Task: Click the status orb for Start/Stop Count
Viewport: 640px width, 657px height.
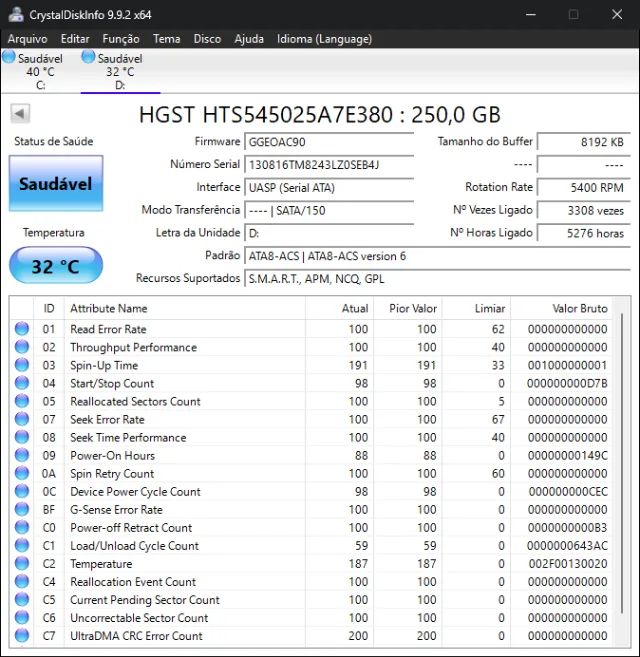Action: [x=22, y=383]
